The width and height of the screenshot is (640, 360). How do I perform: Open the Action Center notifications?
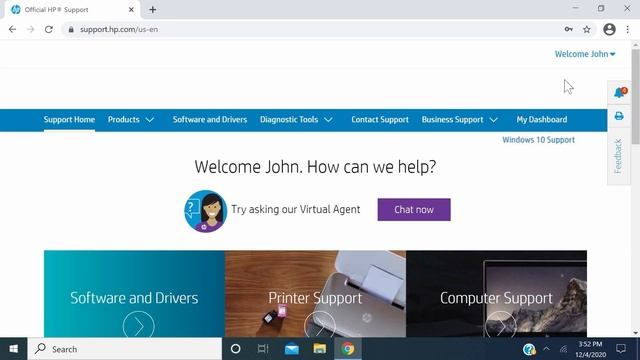621,349
